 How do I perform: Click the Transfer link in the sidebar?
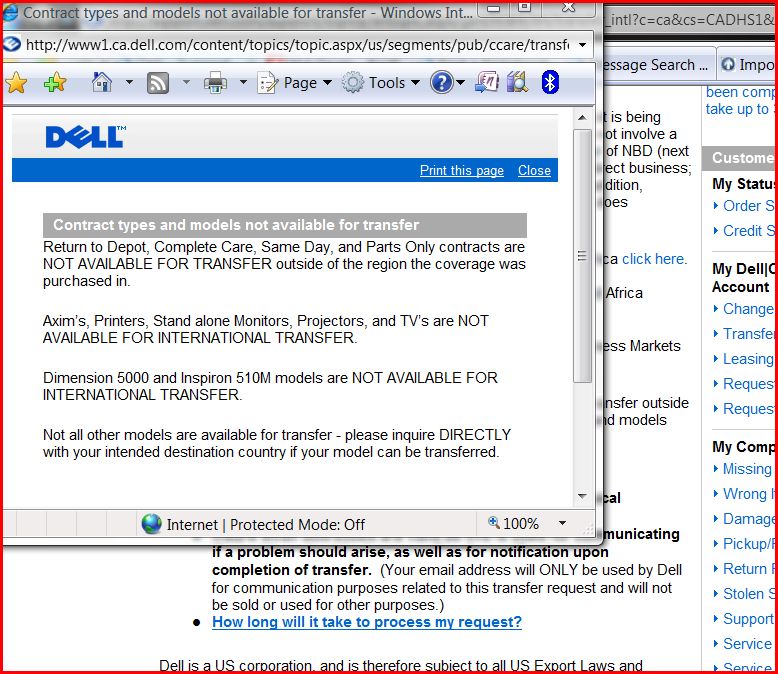pyautogui.click(x=748, y=334)
